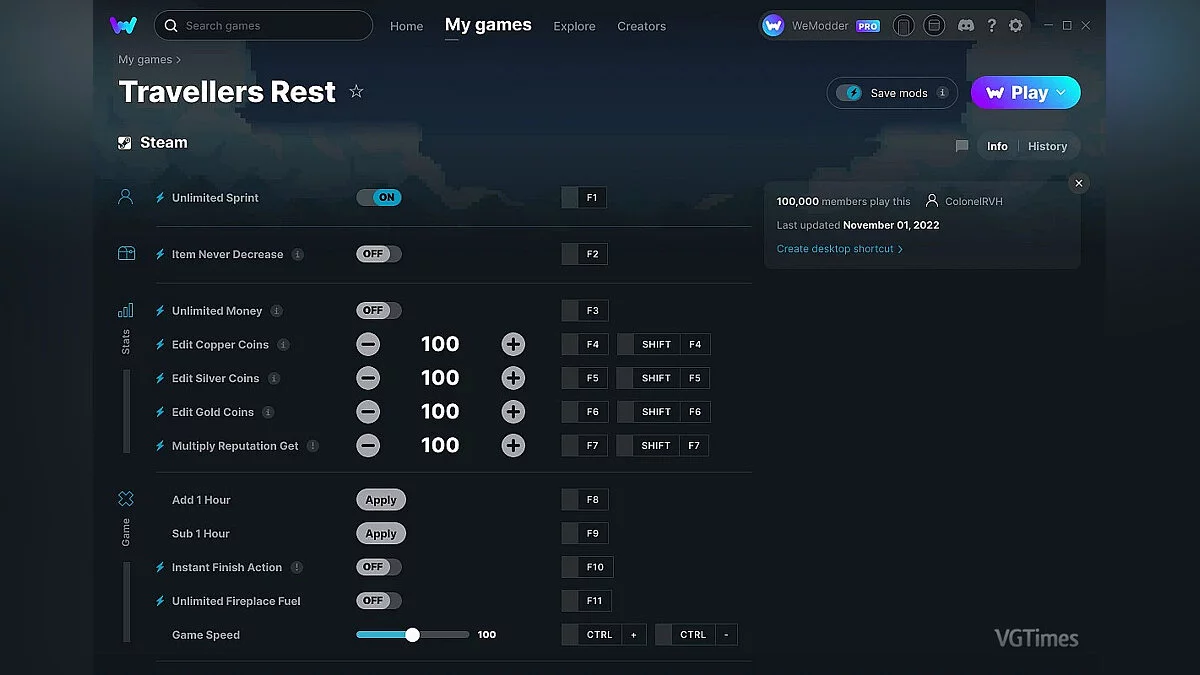Close the game info card
This screenshot has height=675, width=1200.
click(x=1078, y=183)
